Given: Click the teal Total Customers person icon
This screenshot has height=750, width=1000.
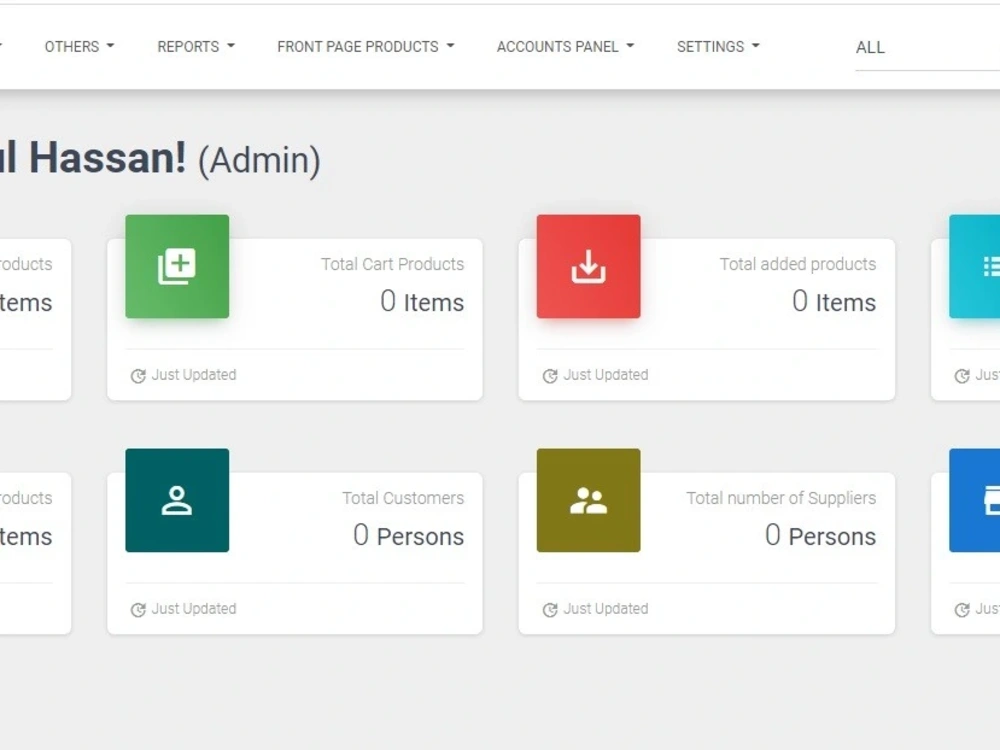Looking at the screenshot, I should (177, 500).
